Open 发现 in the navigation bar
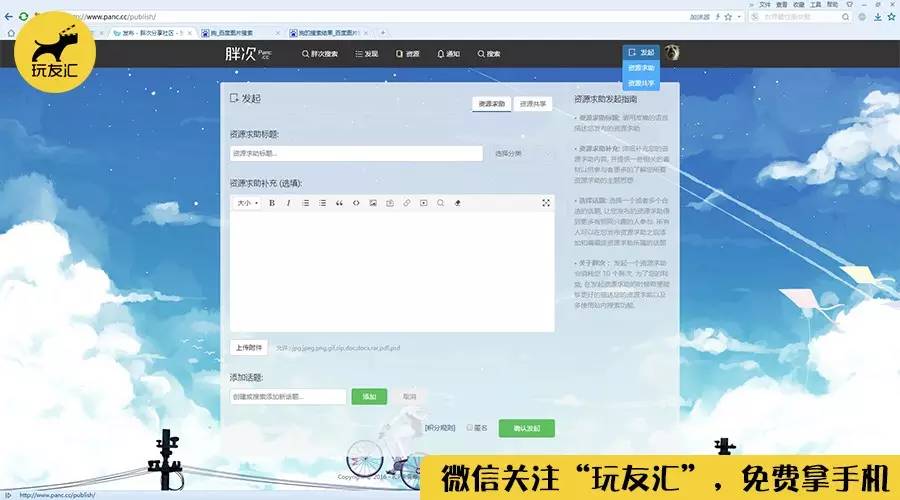900x500 pixels. tap(367, 54)
